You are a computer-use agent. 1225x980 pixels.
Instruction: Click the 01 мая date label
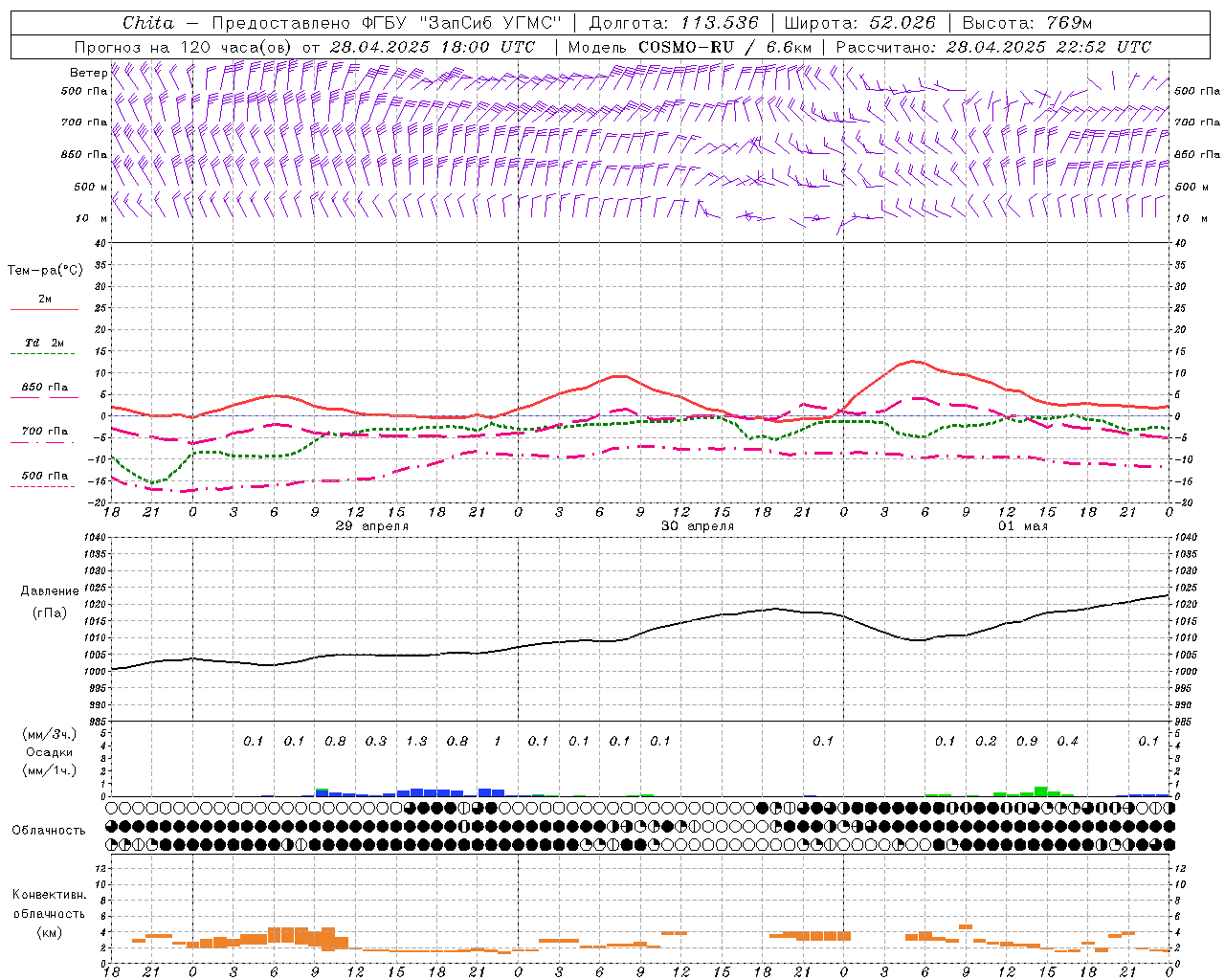tap(1023, 526)
